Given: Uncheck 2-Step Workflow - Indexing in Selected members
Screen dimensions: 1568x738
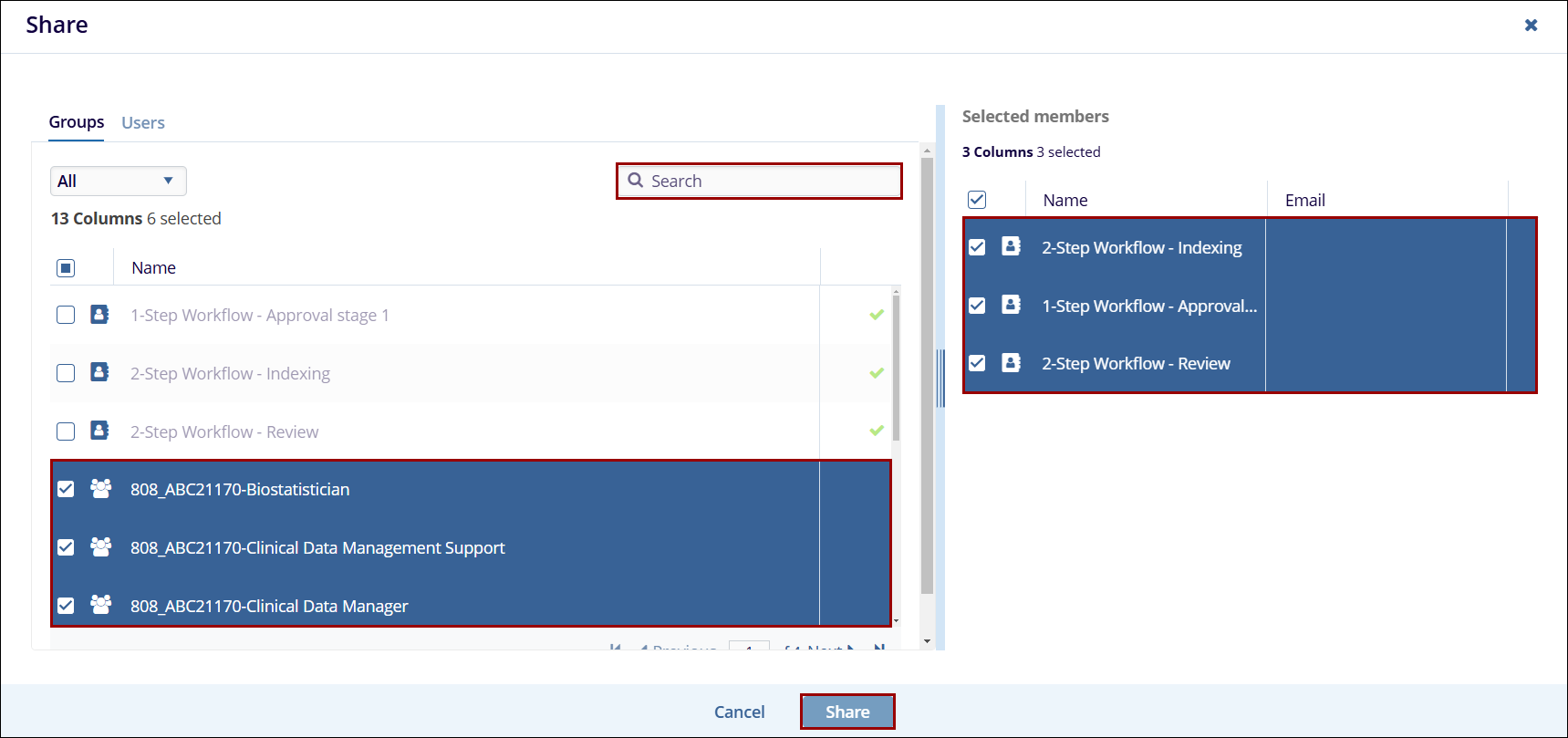Looking at the screenshot, I should [x=977, y=247].
